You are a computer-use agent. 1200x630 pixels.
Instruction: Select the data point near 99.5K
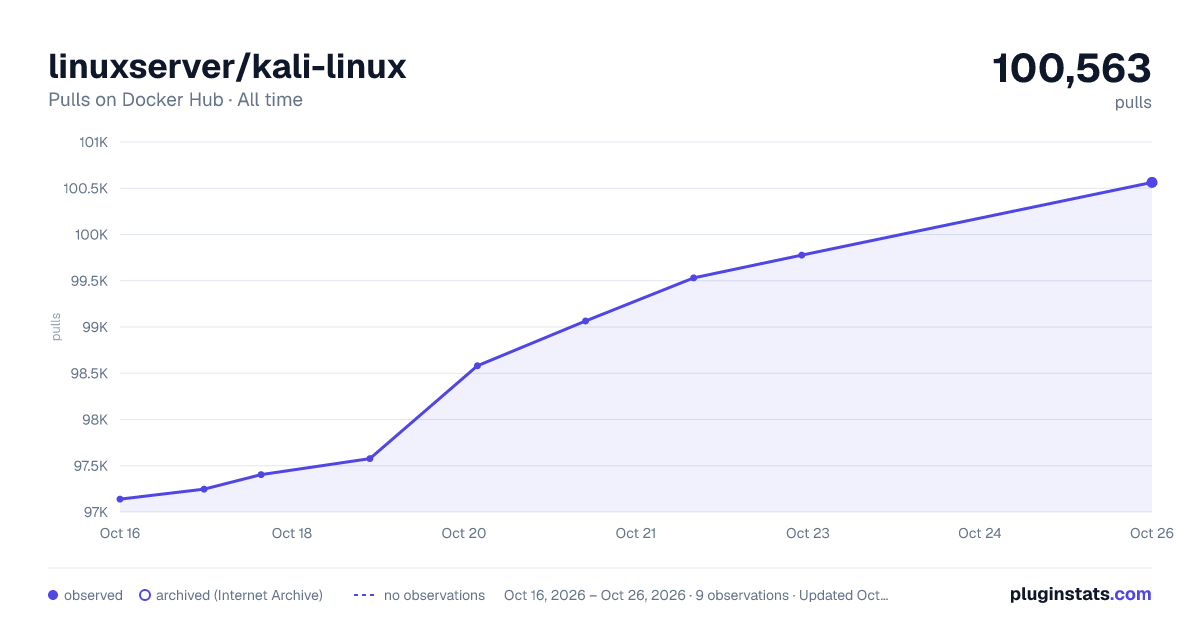coord(693,278)
